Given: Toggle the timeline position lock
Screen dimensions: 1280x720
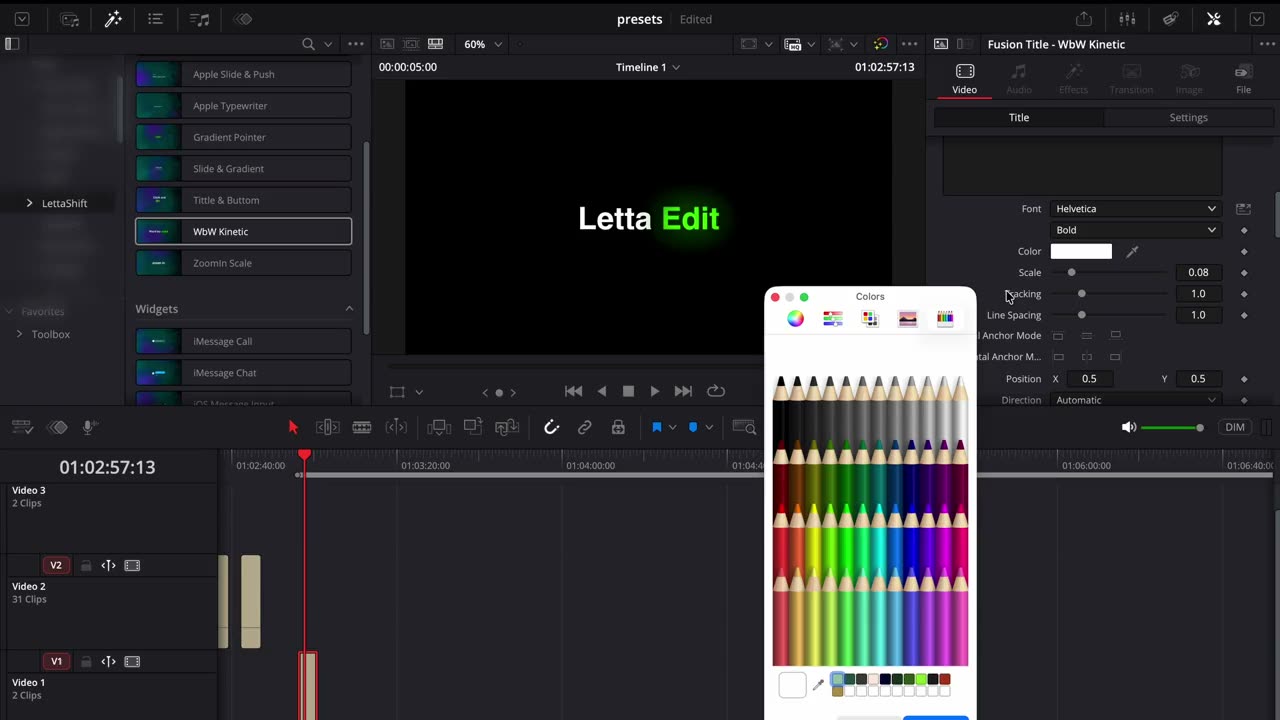Looking at the screenshot, I should pos(618,427).
